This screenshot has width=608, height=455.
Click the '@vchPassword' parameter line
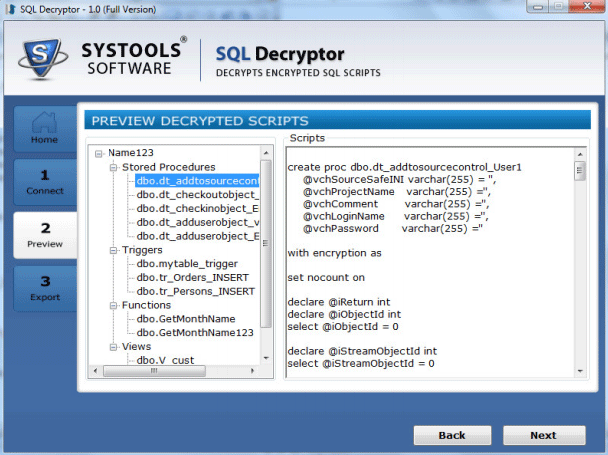tap(393, 228)
